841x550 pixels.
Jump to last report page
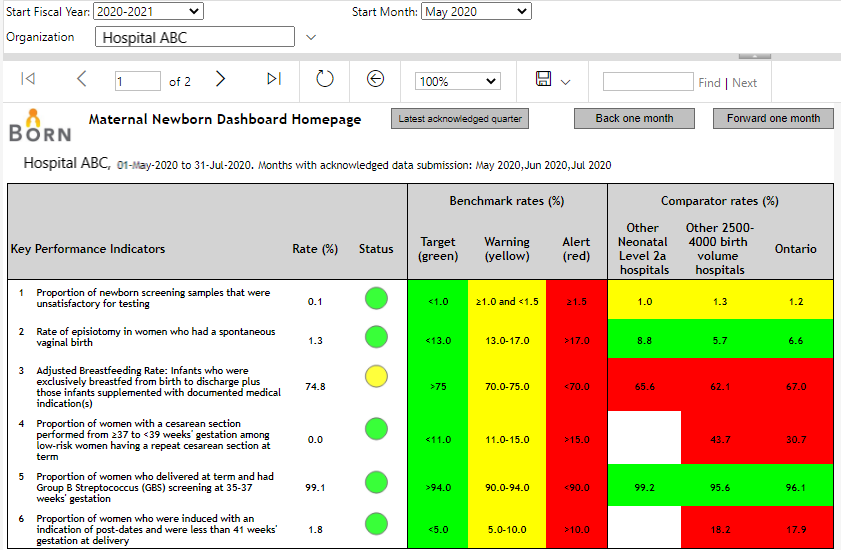273,80
